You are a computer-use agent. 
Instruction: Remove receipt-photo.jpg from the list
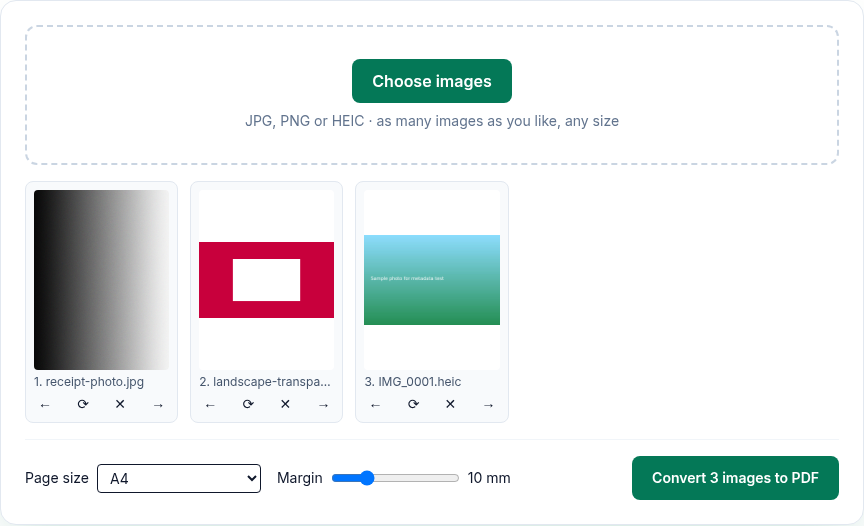coord(120,404)
